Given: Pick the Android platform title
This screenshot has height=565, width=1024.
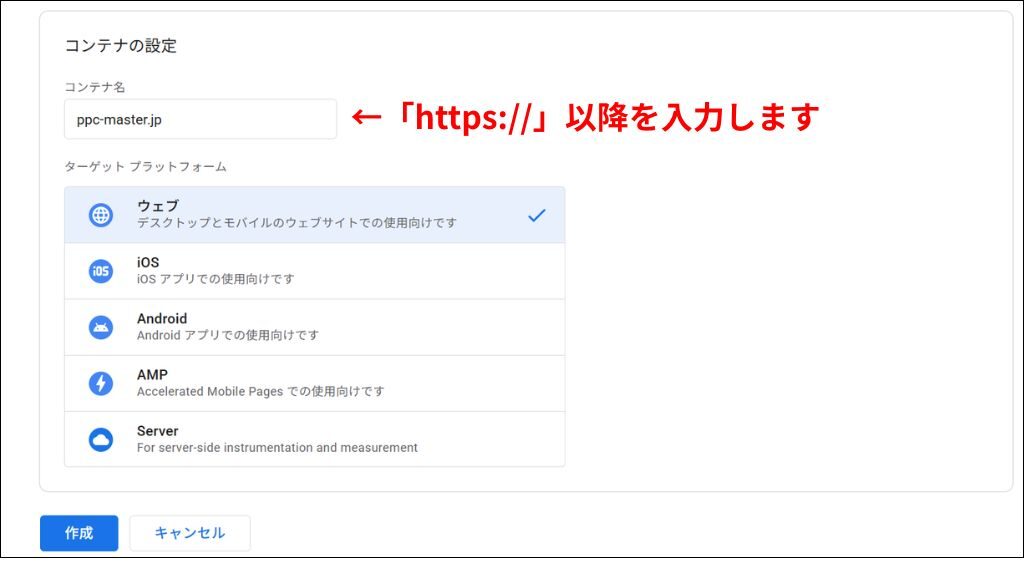Looking at the screenshot, I should click(x=162, y=318).
